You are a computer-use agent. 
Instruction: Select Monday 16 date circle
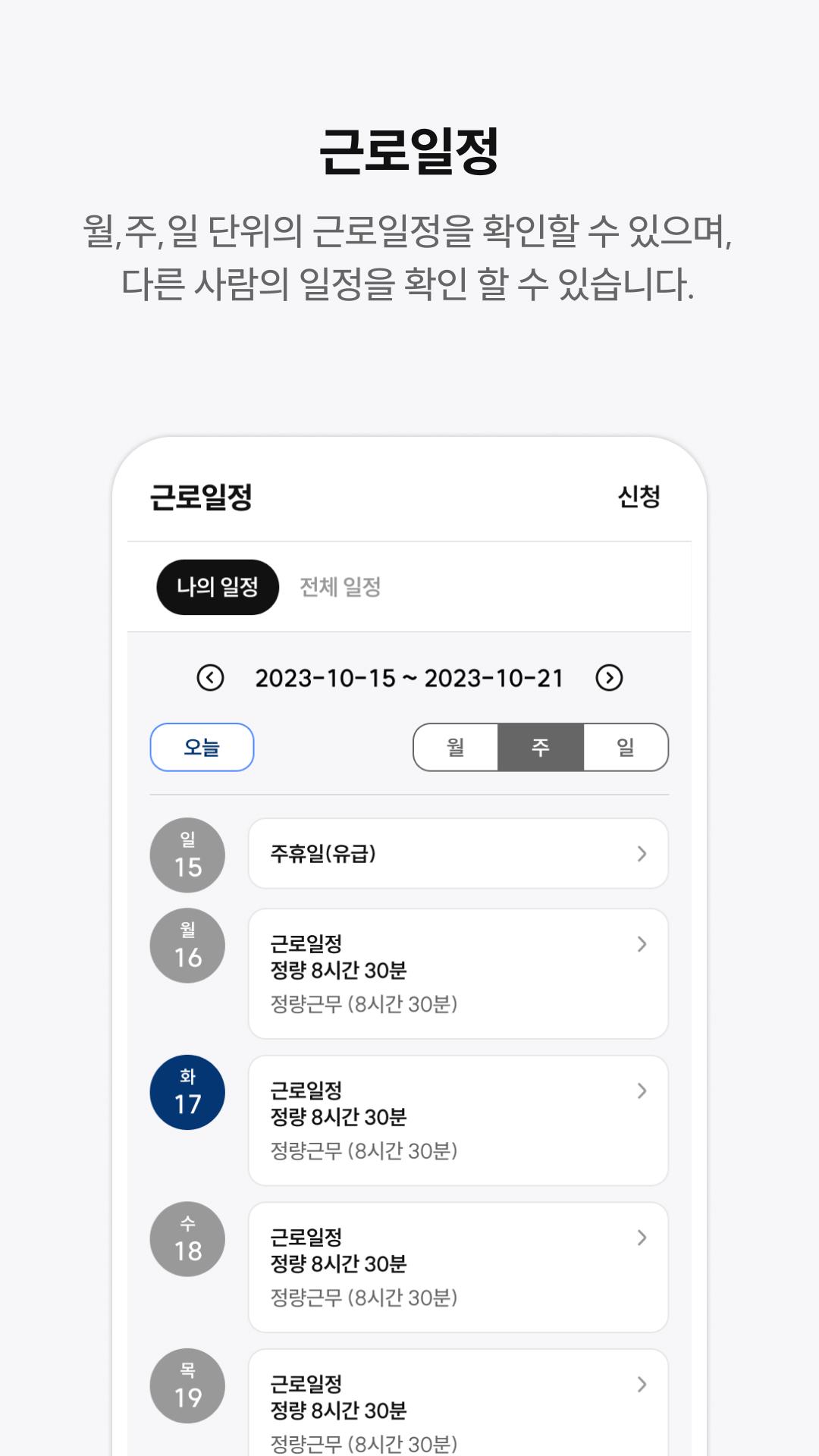pos(187,945)
